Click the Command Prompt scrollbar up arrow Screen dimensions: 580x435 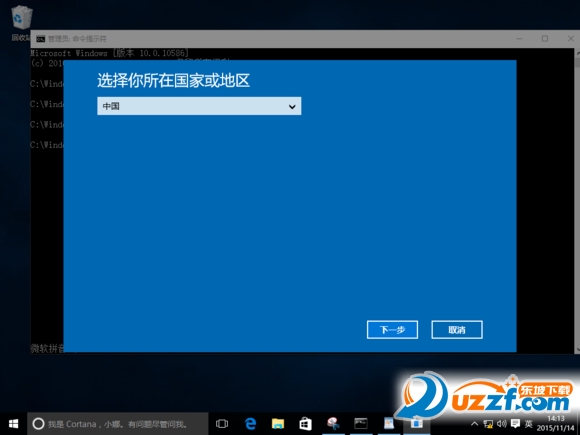[x=577, y=53]
